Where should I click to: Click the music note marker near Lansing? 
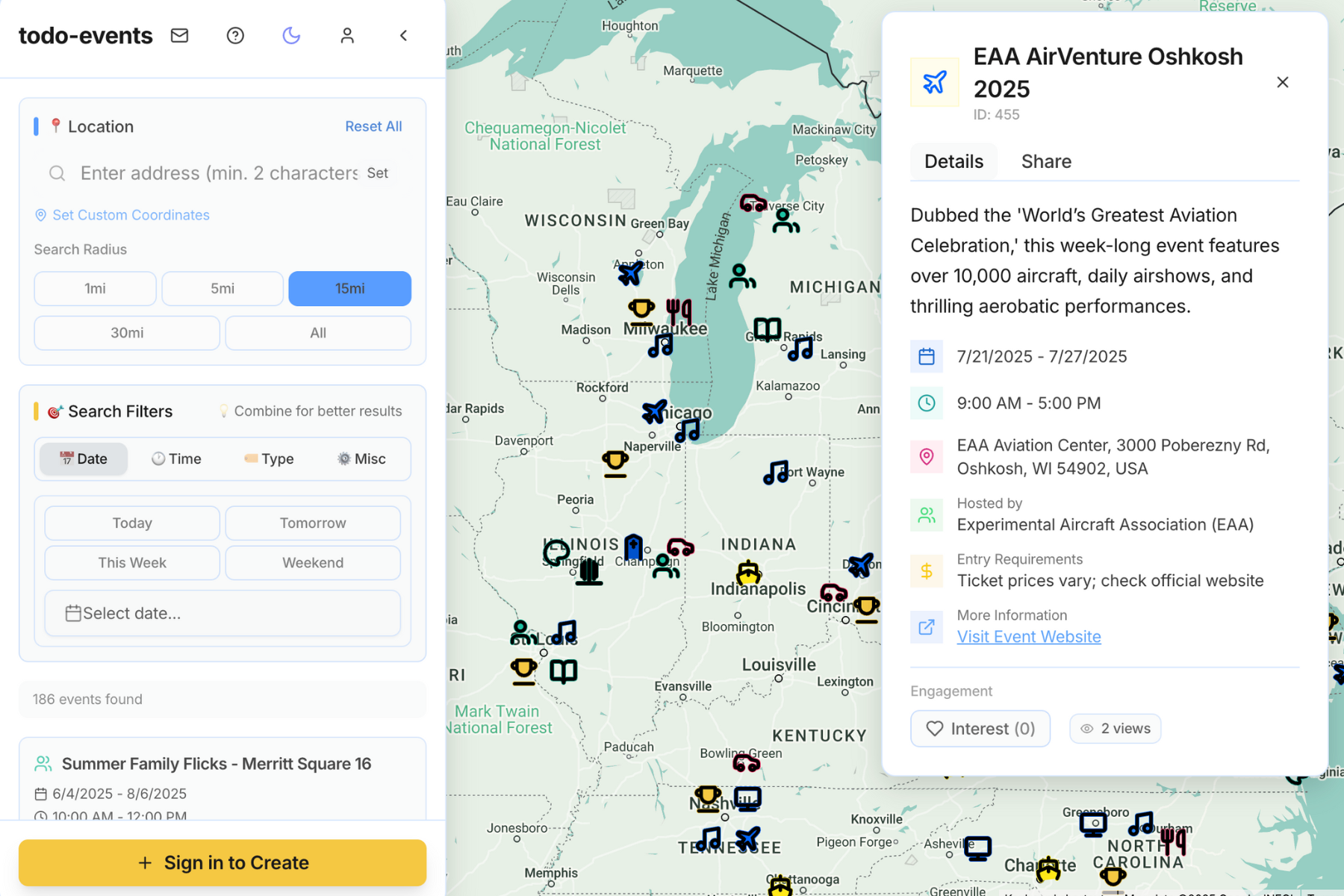coord(800,349)
